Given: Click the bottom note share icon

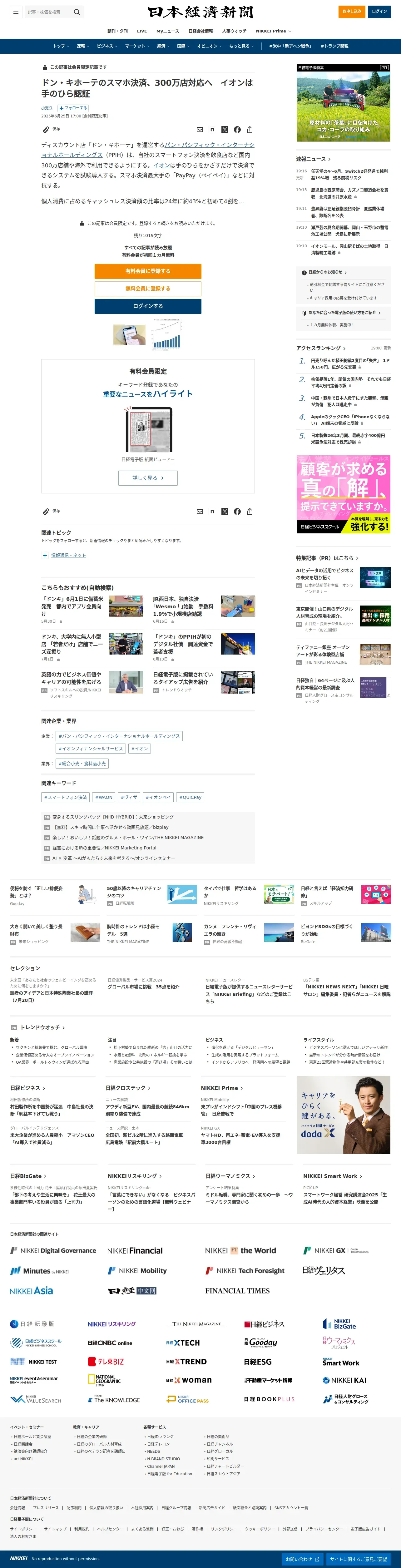Looking at the screenshot, I should pyautogui.click(x=212, y=511).
